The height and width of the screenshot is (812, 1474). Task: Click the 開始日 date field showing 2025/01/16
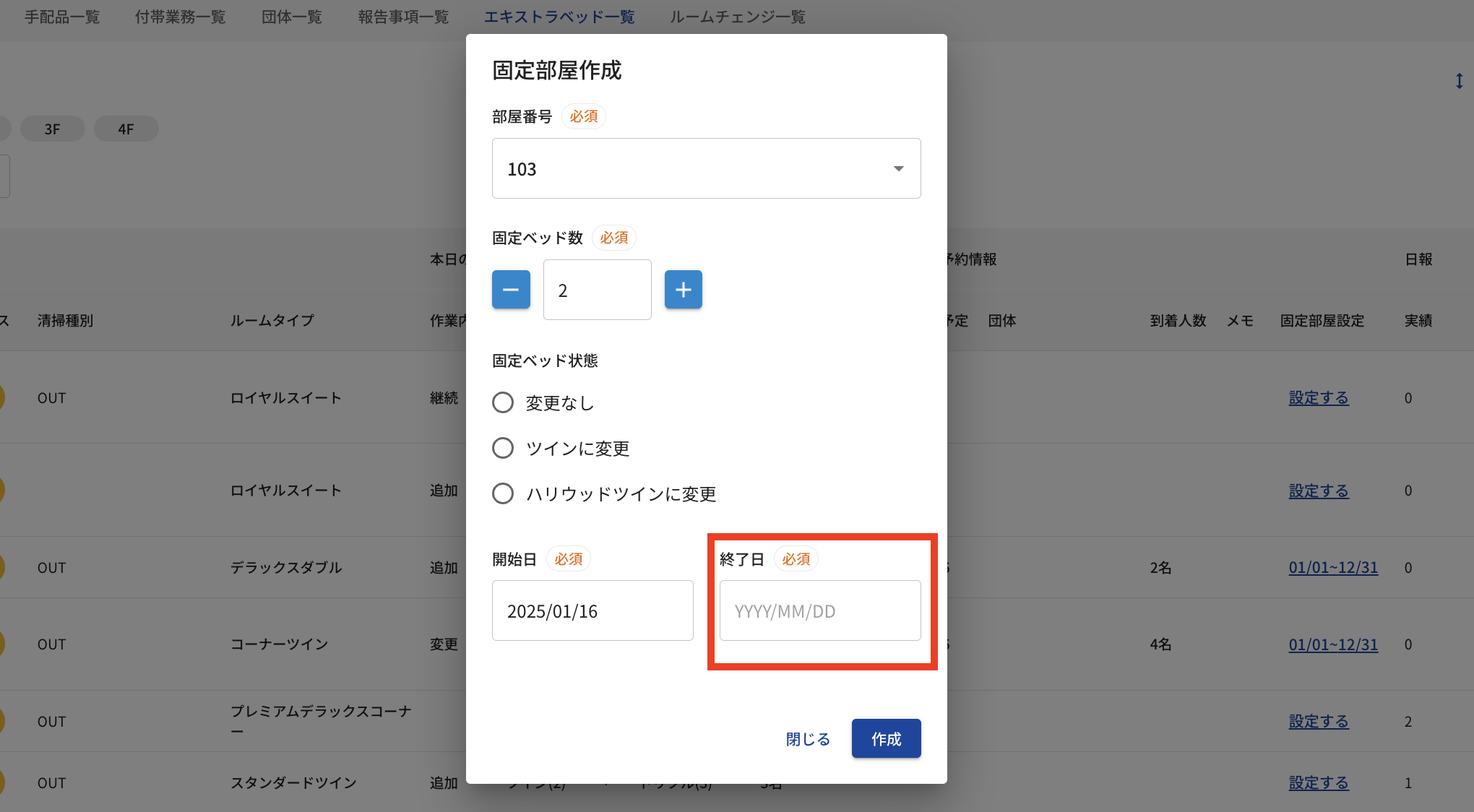tap(592, 610)
